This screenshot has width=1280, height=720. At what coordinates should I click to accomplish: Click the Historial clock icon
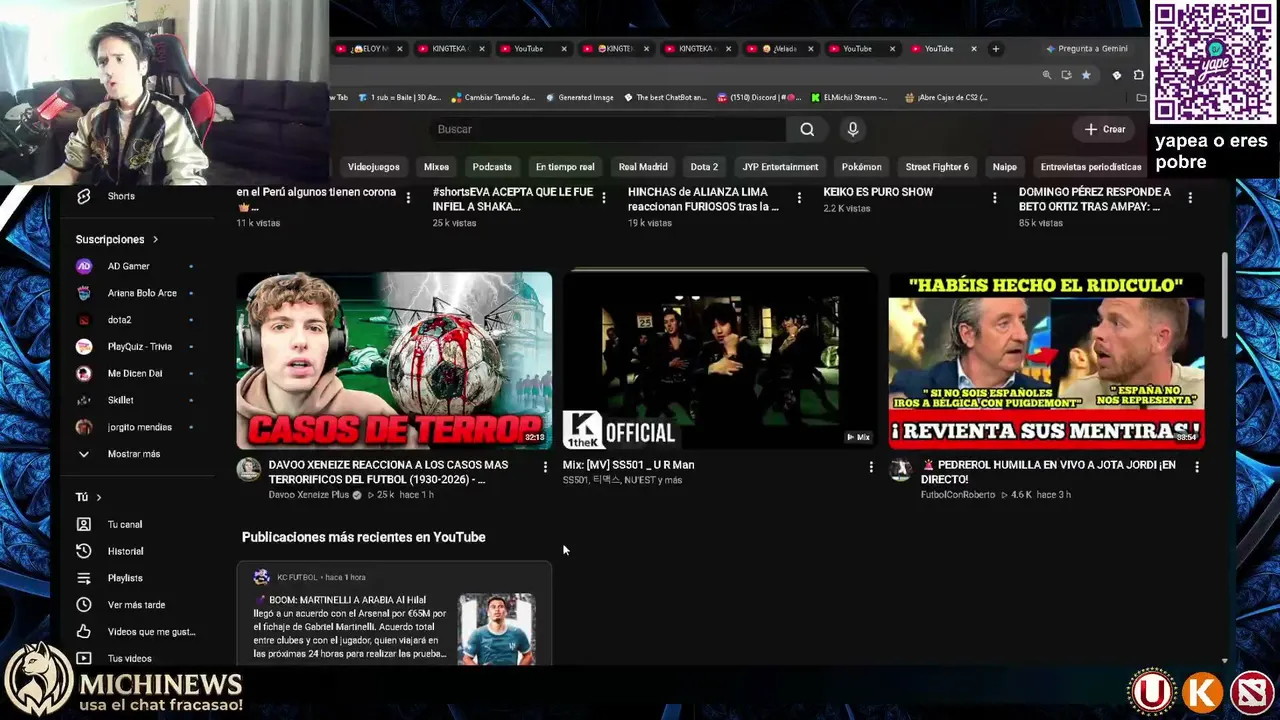[x=84, y=551]
